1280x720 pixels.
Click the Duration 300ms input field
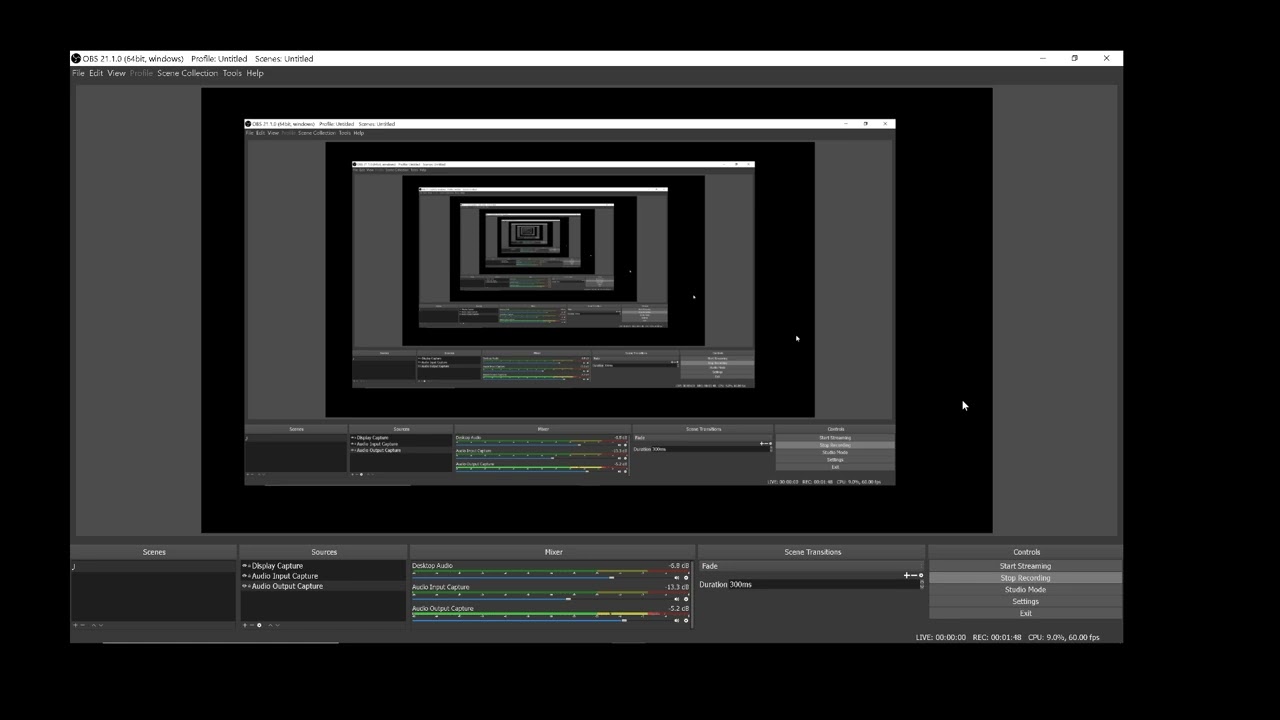click(x=824, y=584)
